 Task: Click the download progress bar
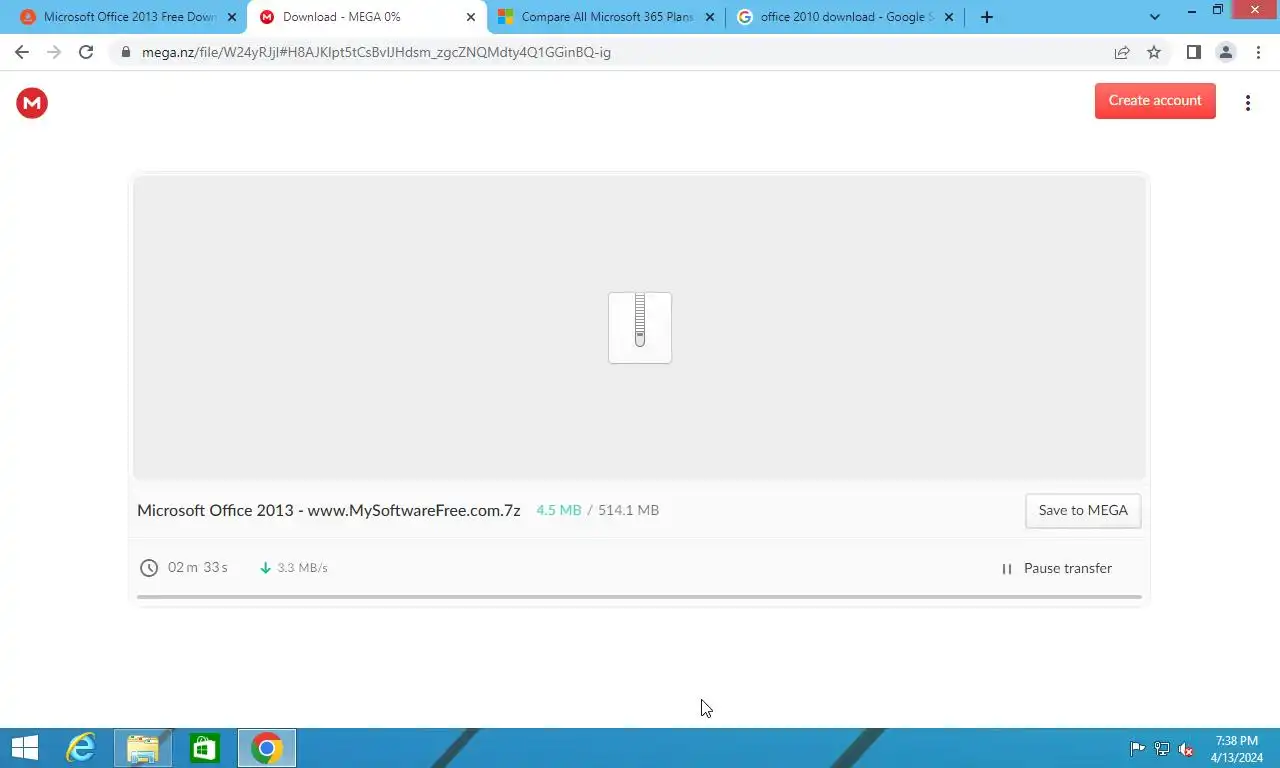[639, 597]
